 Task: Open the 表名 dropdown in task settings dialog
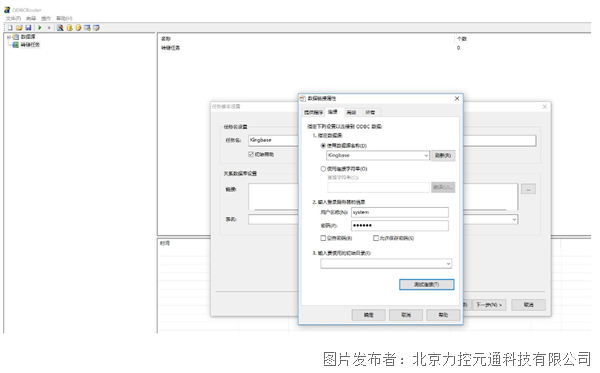pyautogui.click(x=514, y=219)
